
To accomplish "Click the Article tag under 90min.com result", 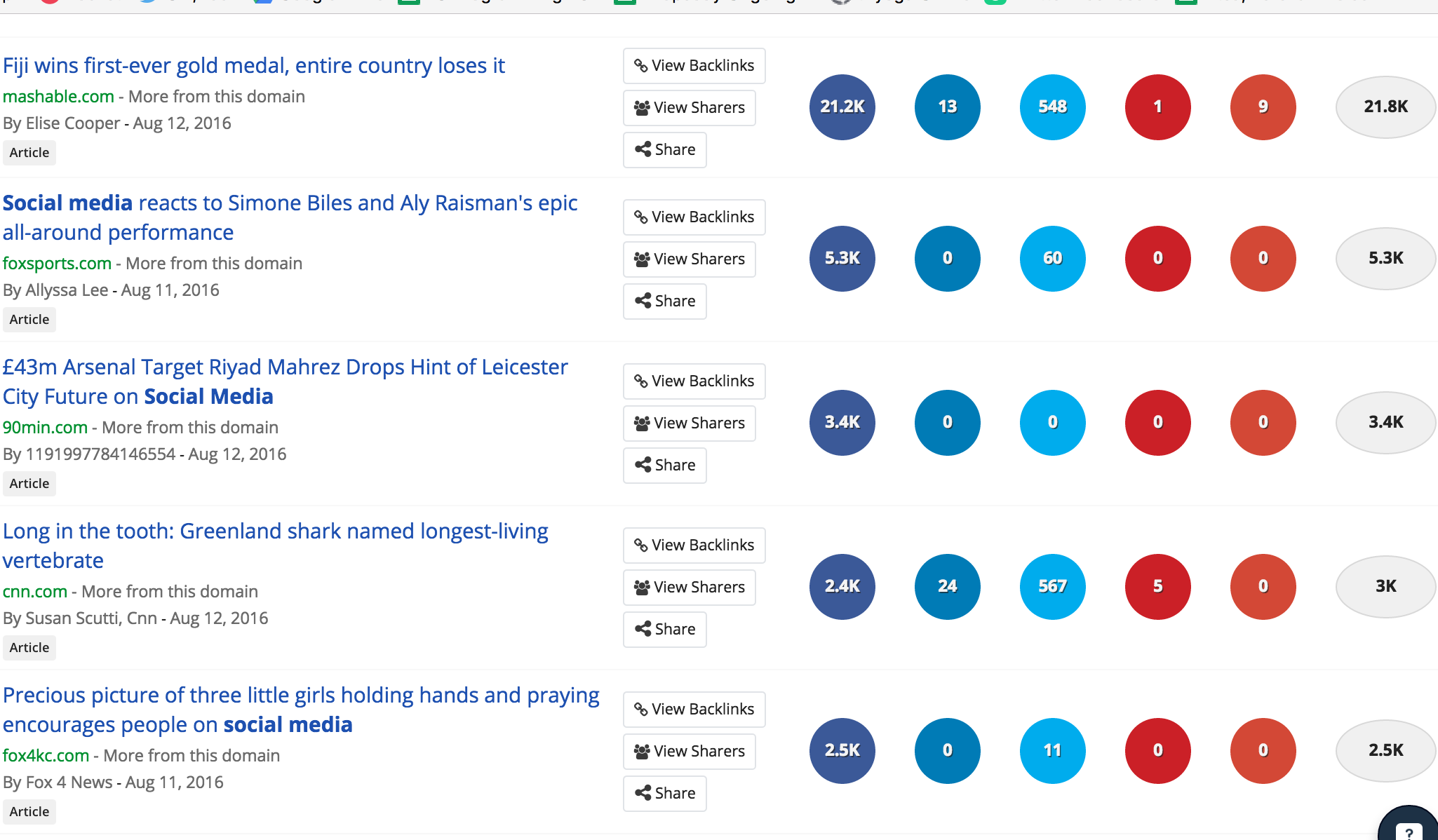I will pyautogui.click(x=29, y=484).
